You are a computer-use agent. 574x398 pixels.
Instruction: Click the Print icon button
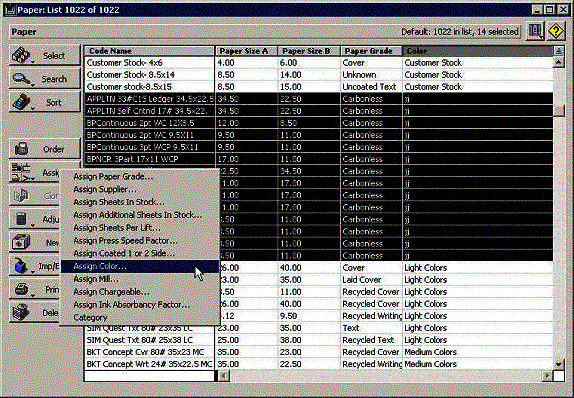pos(21,289)
